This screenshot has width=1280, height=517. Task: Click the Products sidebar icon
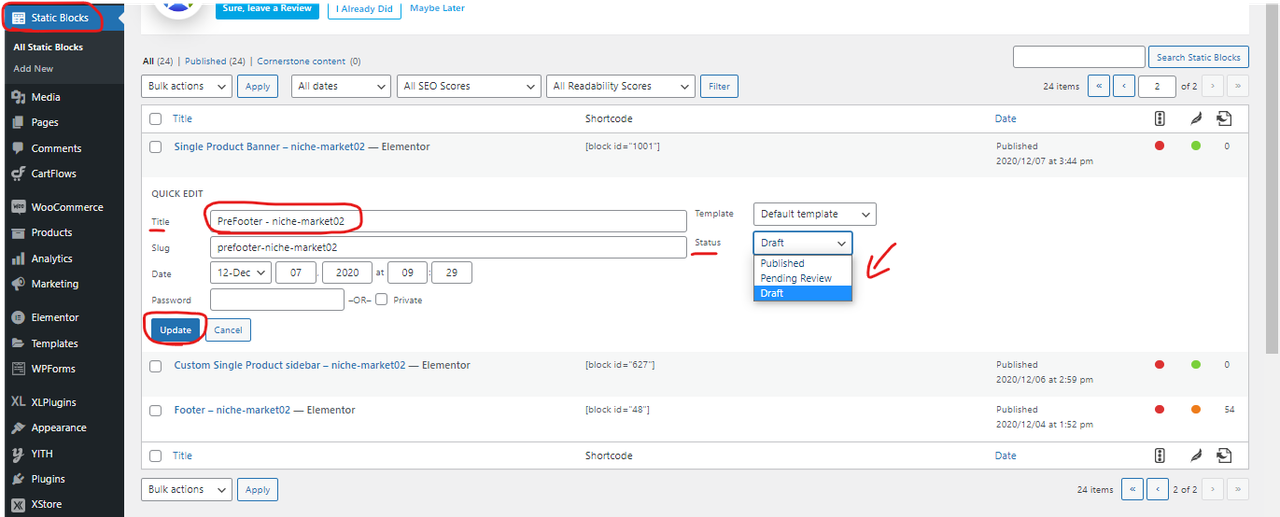point(18,232)
